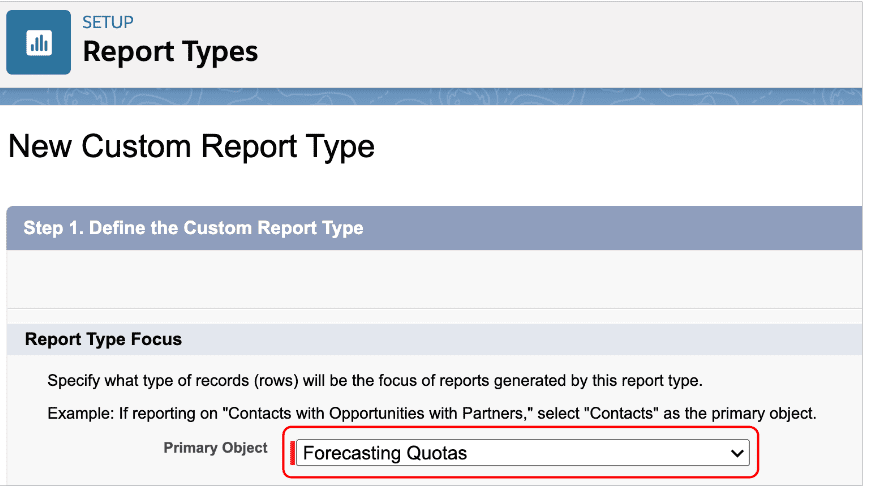Click the blank area beneath Step 1 header

pos(434,278)
